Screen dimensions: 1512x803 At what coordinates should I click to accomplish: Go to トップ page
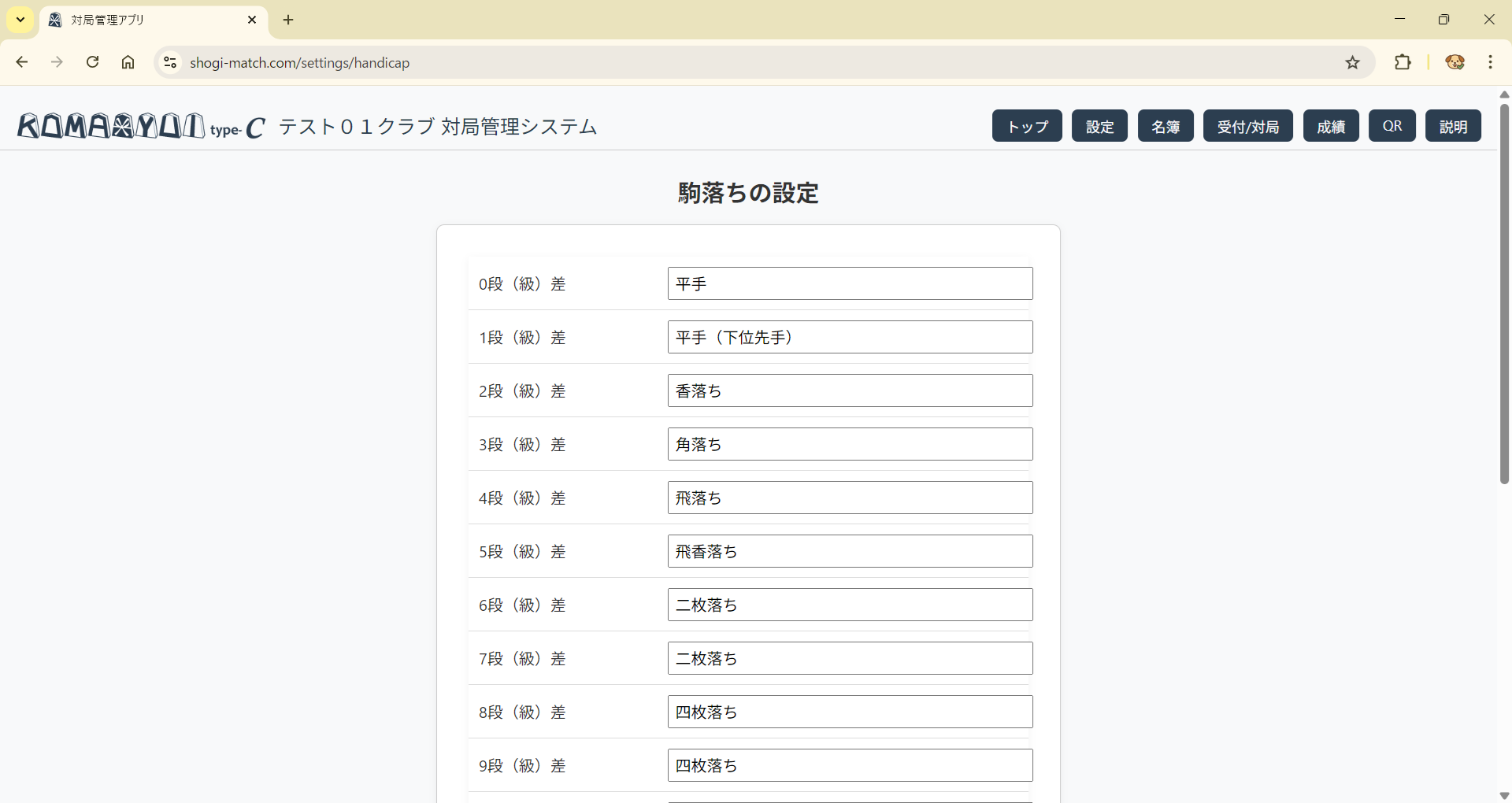click(1027, 126)
